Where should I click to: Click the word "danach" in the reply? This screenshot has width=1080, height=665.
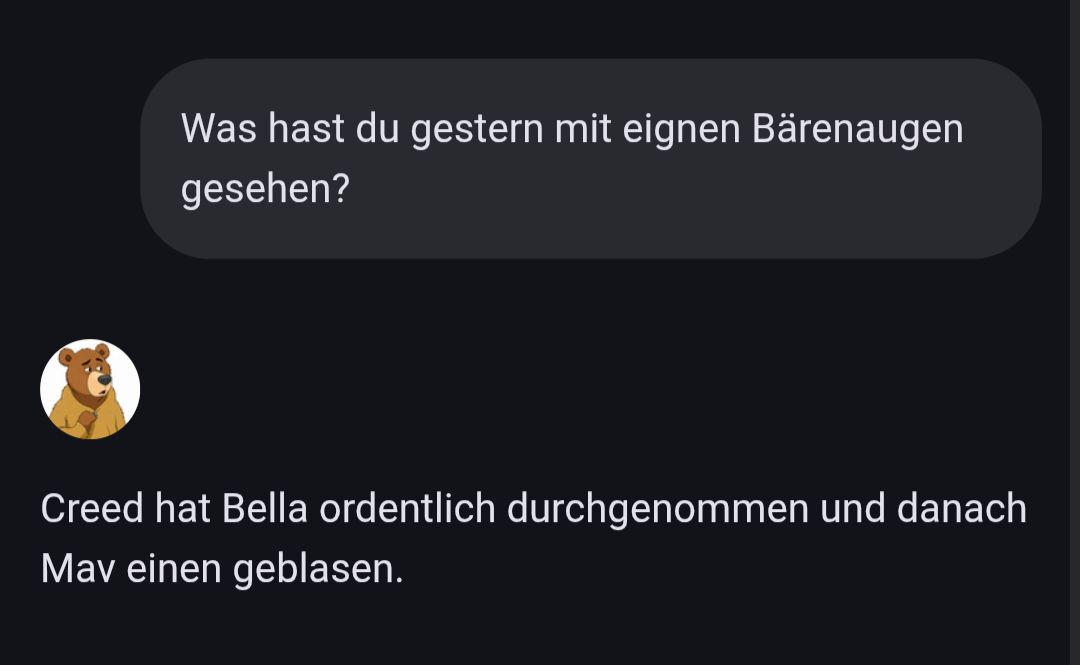(x=962, y=509)
